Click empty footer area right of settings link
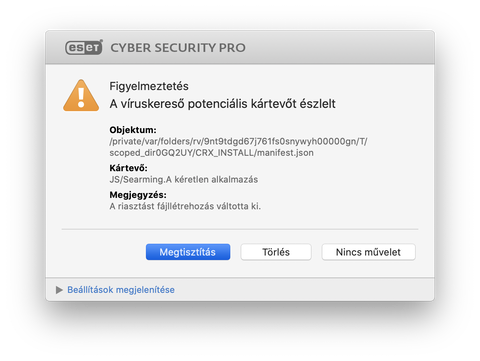The width and height of the screenshot is (480, 361). [x=300, y=290]
